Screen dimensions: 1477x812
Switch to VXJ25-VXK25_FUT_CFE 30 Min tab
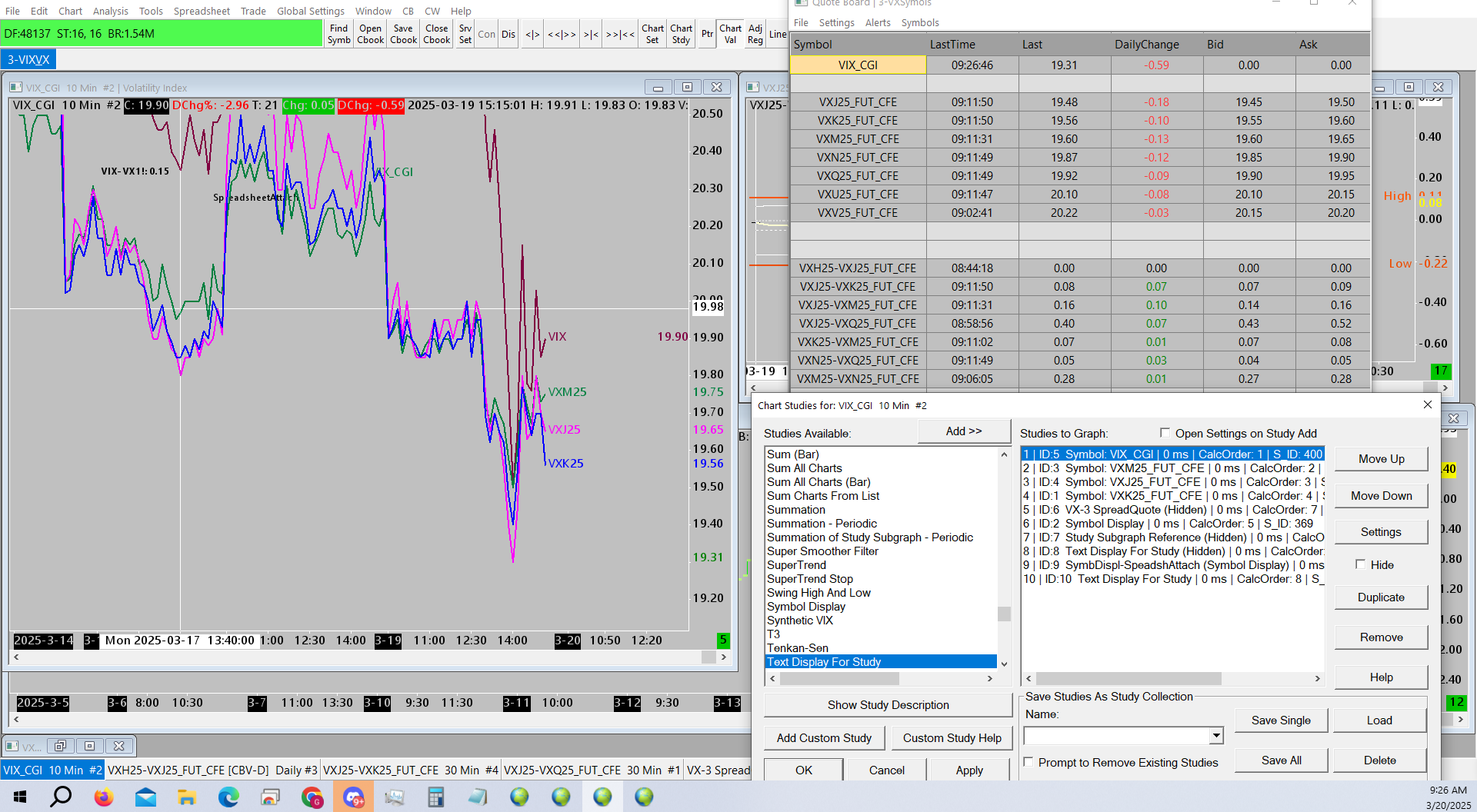(x=410, y=770)
